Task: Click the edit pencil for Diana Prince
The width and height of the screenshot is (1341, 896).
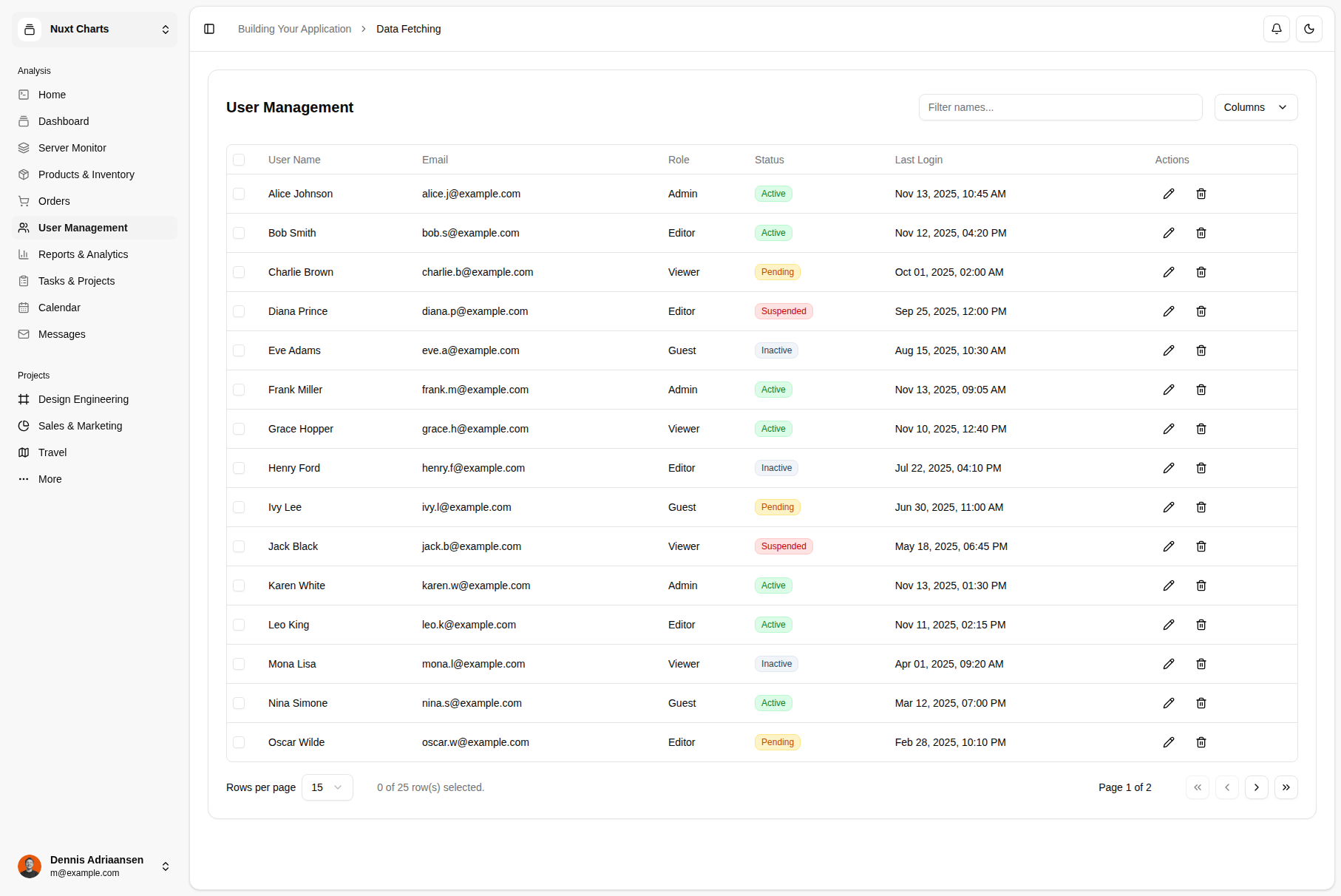Action: tap(1168, 311)
